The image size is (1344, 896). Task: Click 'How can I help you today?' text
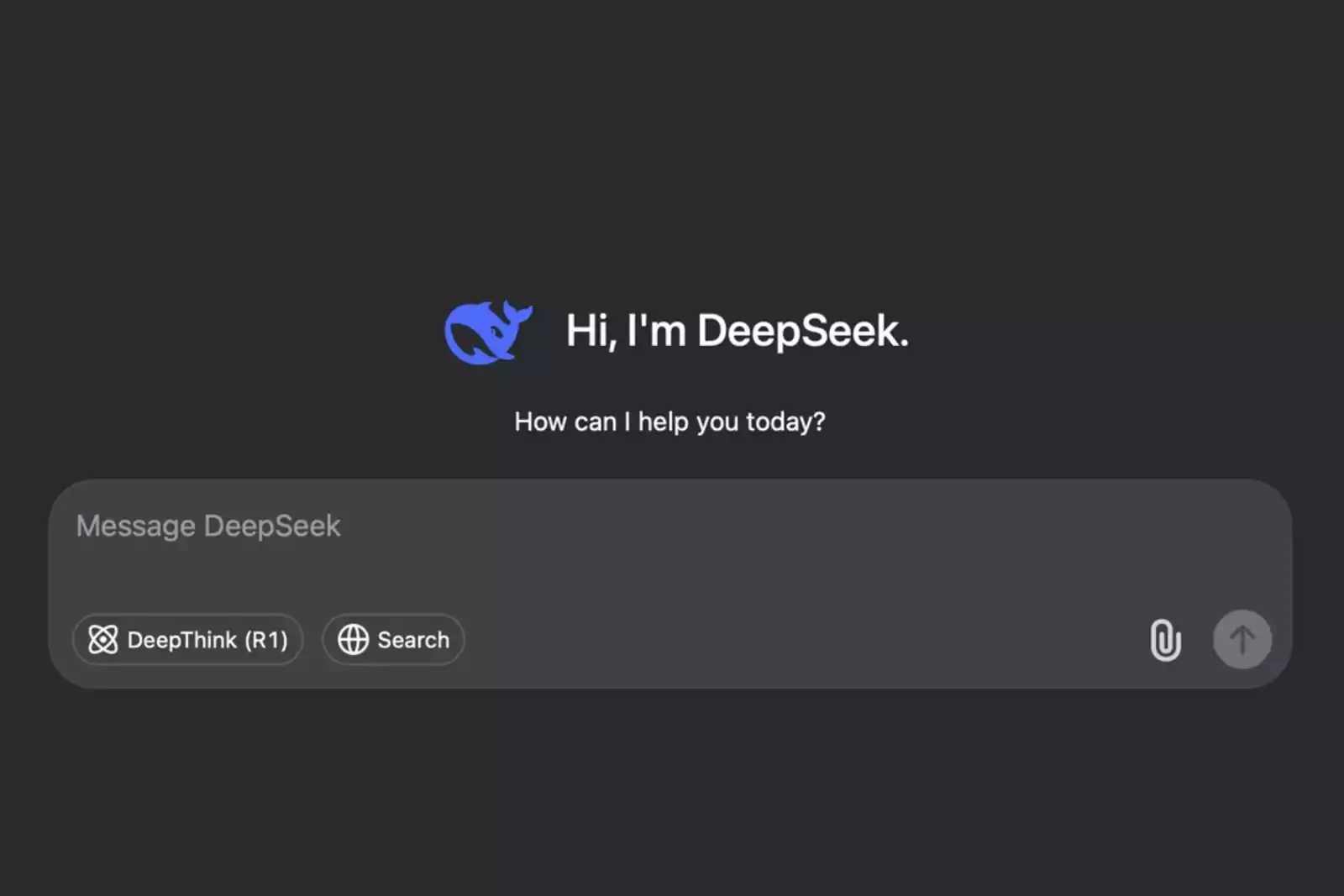[x=670, y=422]
